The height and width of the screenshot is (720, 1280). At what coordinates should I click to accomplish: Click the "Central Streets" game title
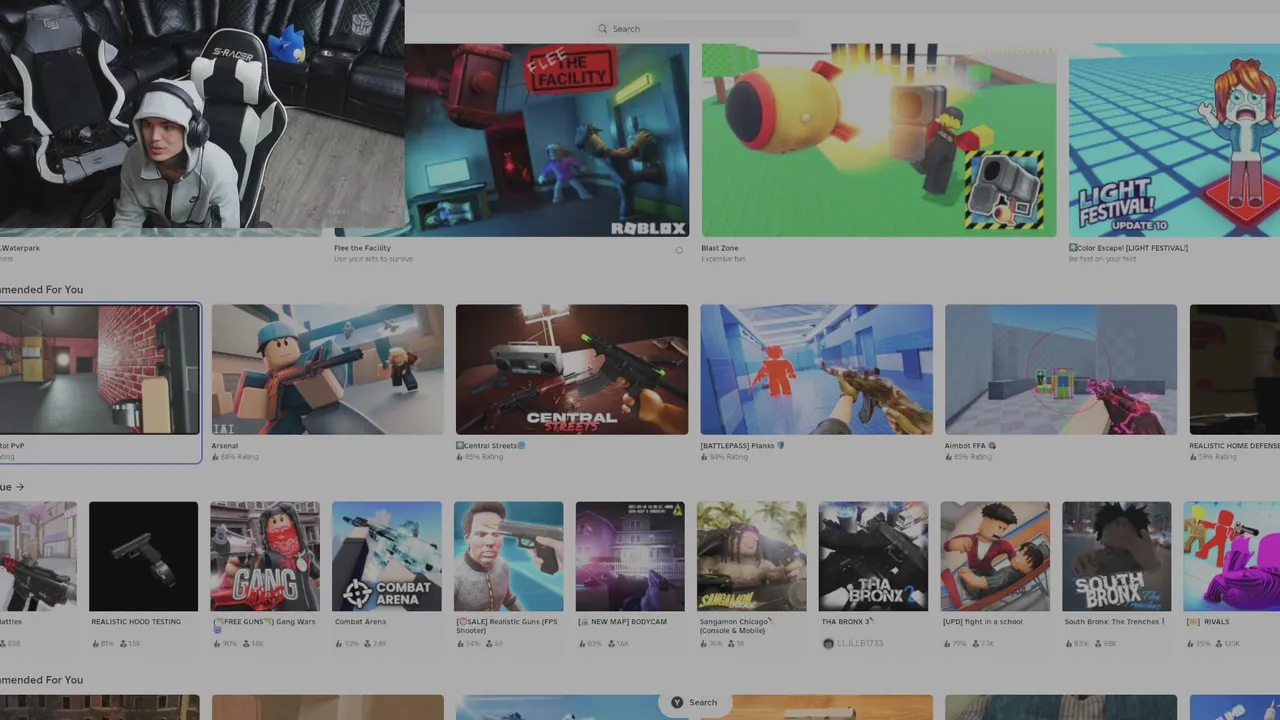490,446
